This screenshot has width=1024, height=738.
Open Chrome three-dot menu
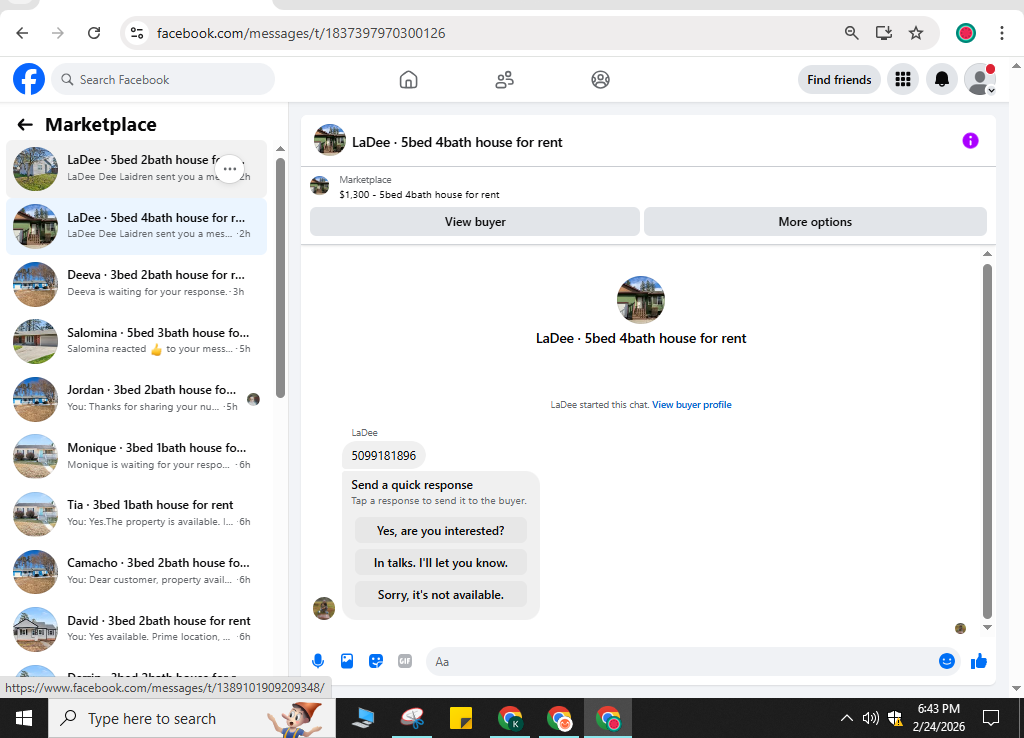click(1001, 33)
